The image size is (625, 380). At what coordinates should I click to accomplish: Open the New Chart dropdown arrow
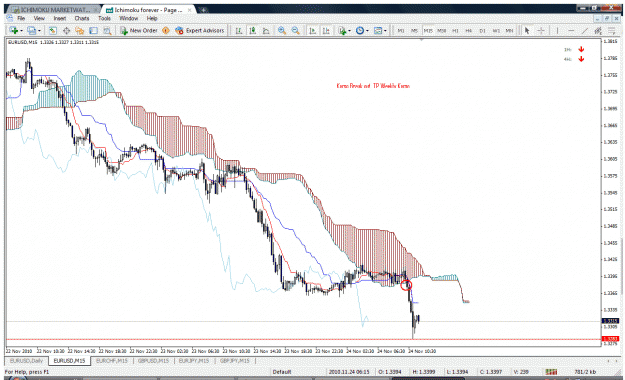[x=21, y=31]
